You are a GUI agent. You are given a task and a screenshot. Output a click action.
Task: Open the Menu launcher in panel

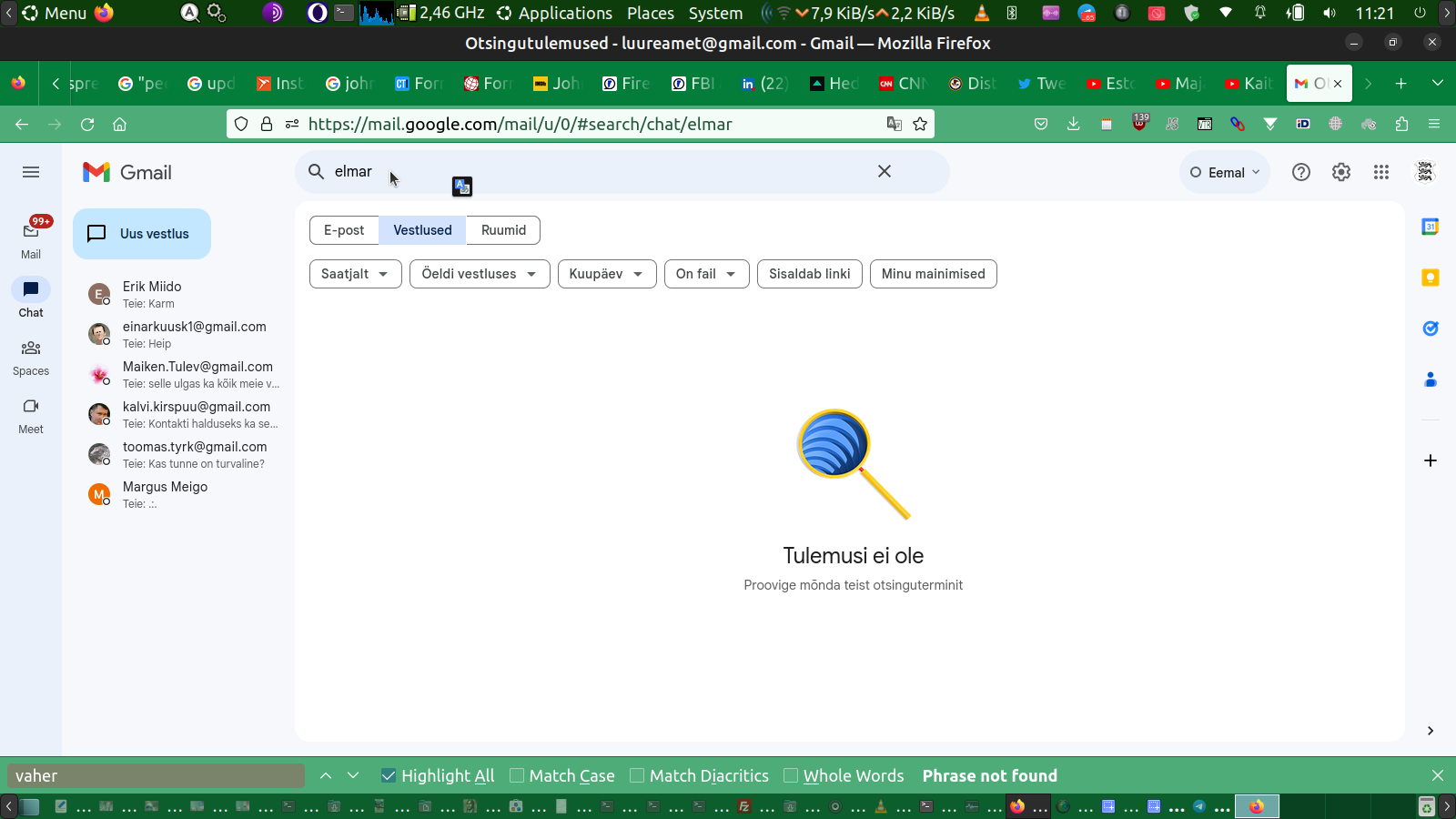(55, 13)
